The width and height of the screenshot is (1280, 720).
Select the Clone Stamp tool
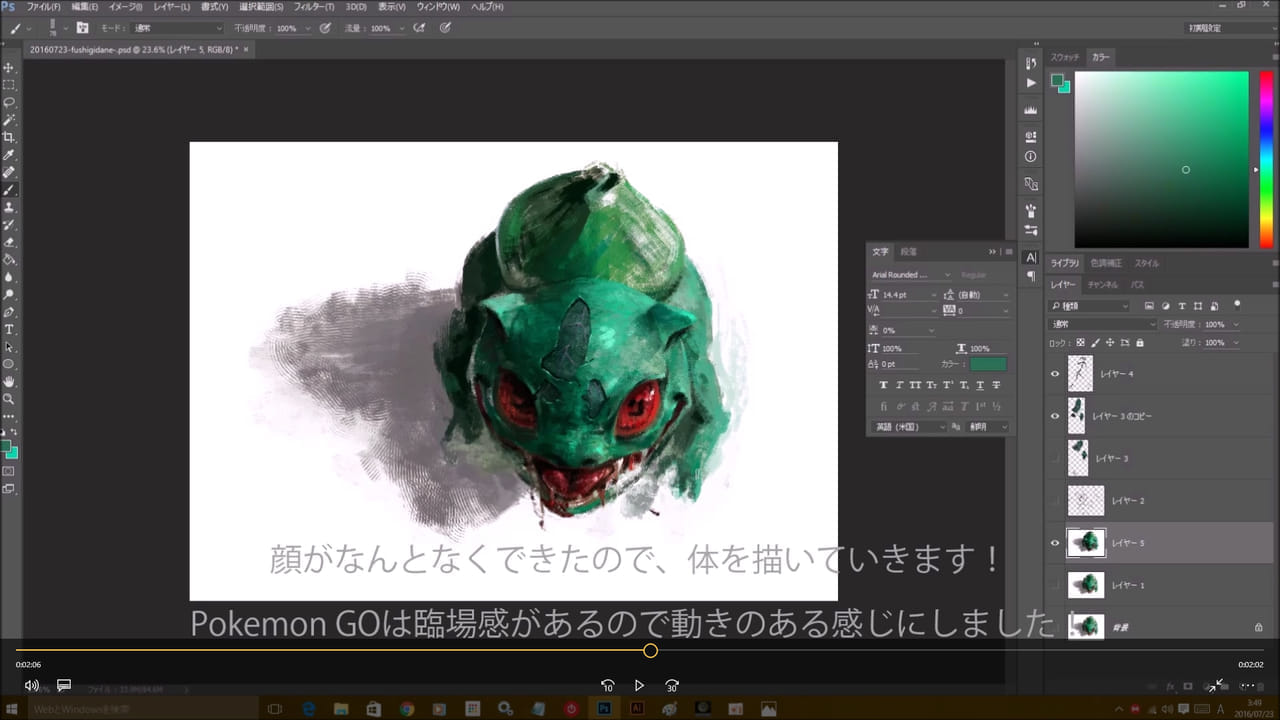point(9,207)
